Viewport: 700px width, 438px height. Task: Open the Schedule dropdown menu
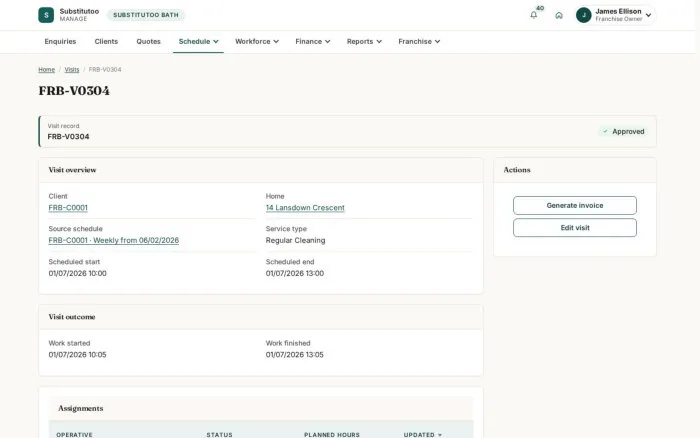(198, 42)
